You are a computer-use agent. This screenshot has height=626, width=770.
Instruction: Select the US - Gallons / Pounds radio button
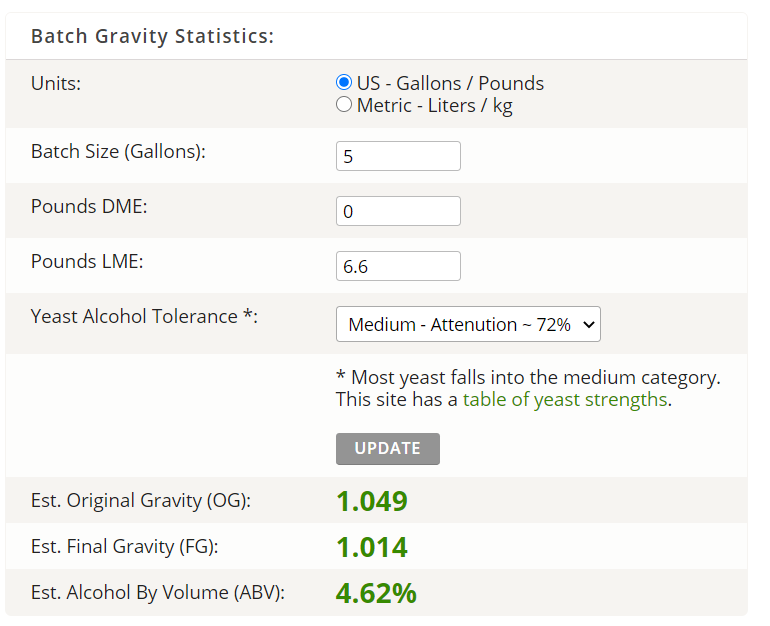[344, 83]
